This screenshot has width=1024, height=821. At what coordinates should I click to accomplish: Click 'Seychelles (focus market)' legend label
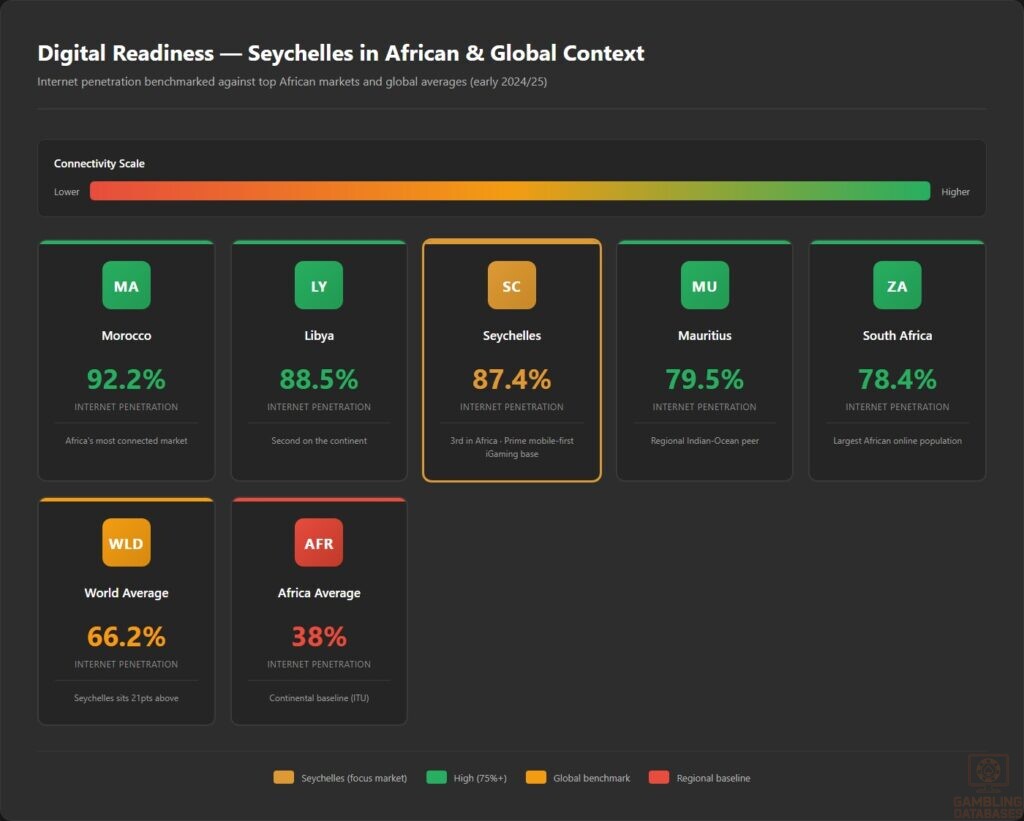point(354,778)
